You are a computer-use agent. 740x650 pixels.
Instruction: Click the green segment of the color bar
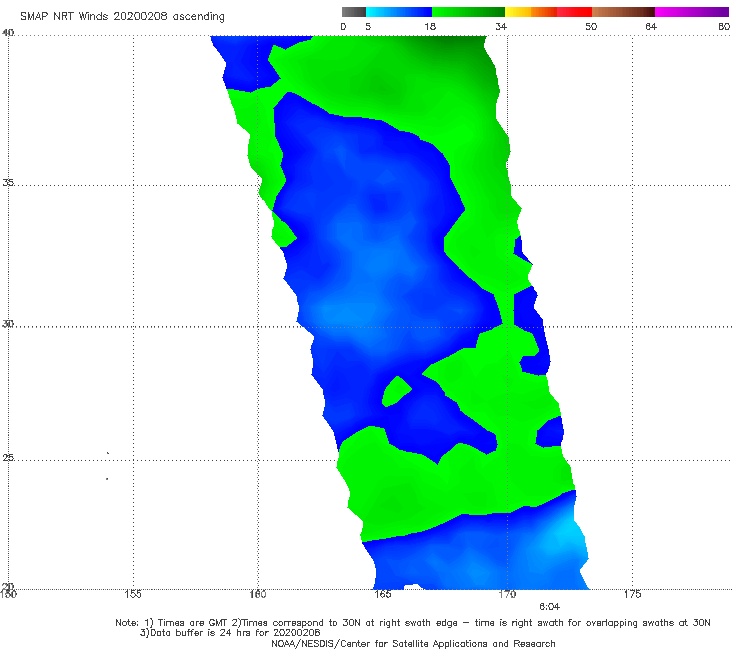[468, 12]
